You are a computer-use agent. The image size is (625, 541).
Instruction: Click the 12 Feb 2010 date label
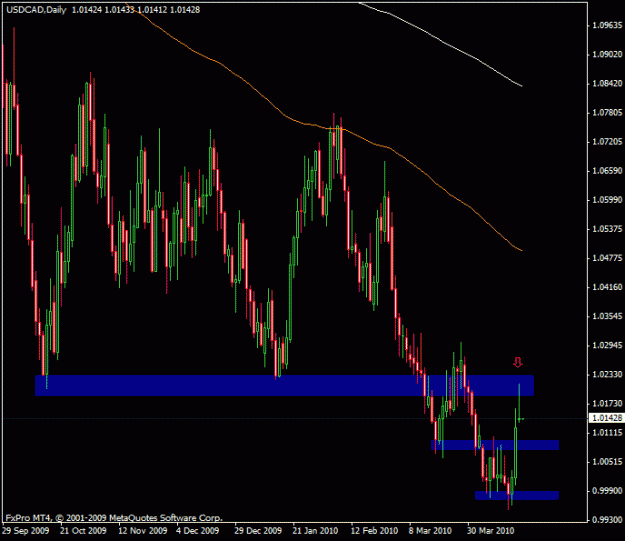(x=374, y=531)
